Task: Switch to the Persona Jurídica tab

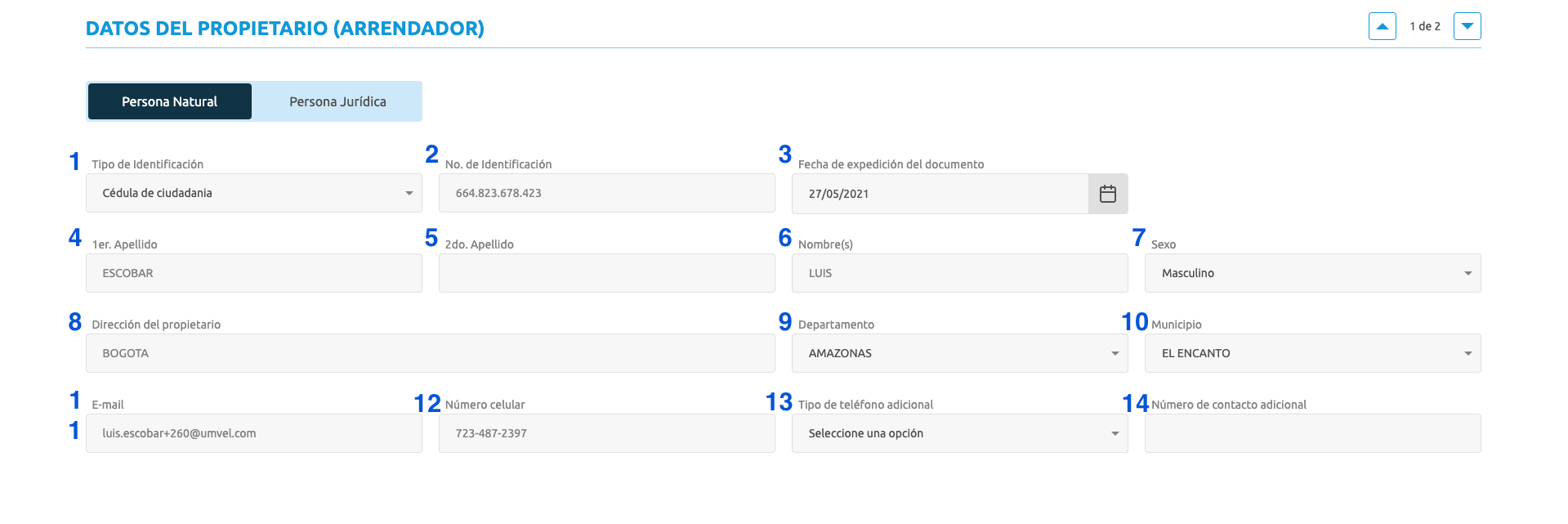Action: [x=337, y=101]
